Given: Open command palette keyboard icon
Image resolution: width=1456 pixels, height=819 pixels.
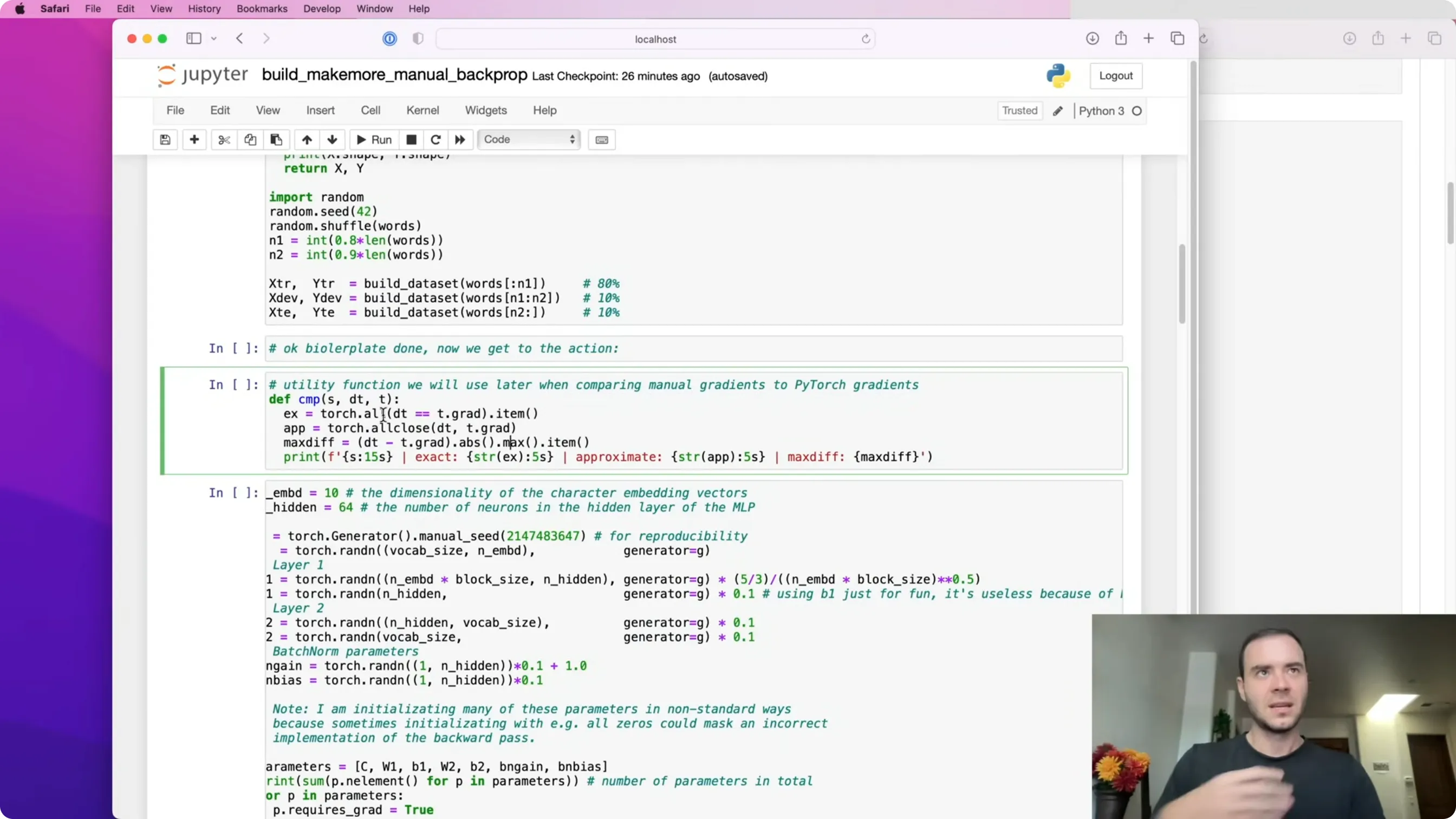Looking at the screenshot, I should pyautogui.click(x=602, y=140).
